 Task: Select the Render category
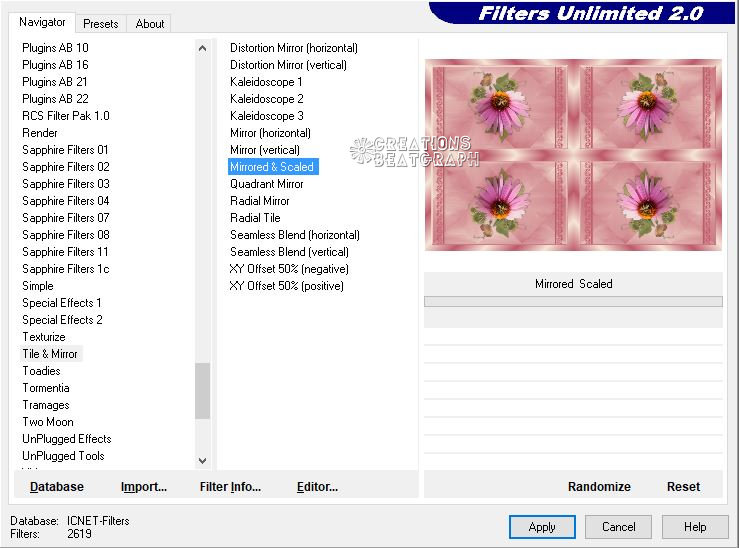(40, 133)
